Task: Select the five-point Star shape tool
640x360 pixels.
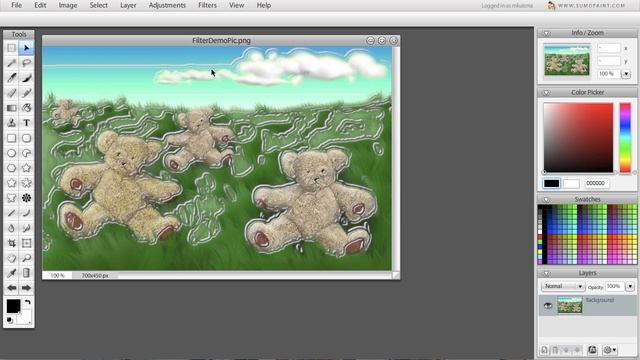Action: [x=27, y=168]
